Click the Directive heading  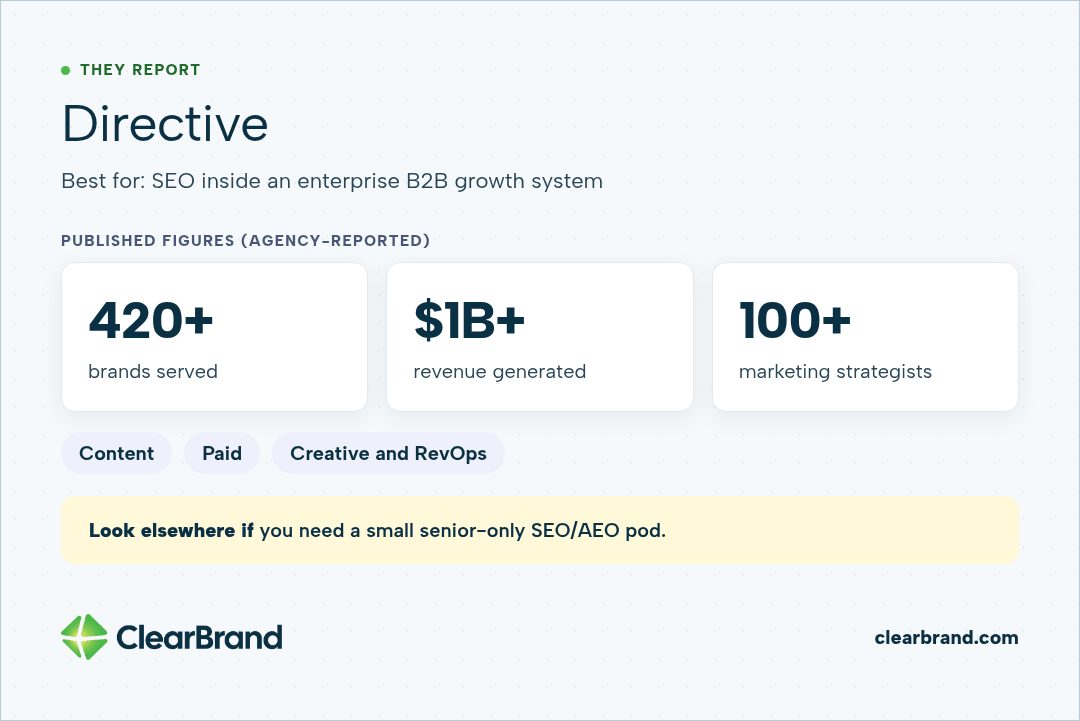(x=165, y=124)
